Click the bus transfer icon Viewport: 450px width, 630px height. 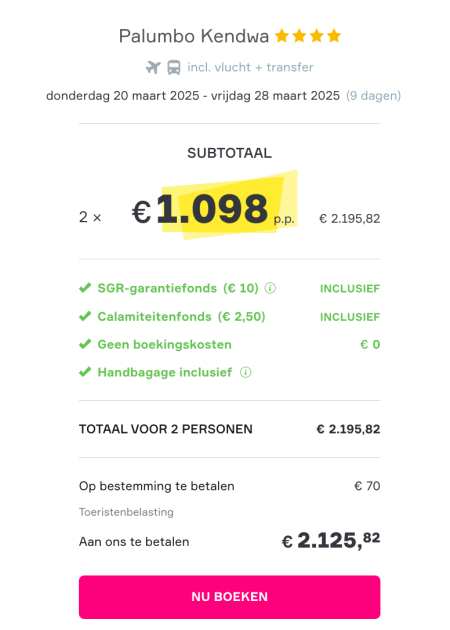[174, 67]
